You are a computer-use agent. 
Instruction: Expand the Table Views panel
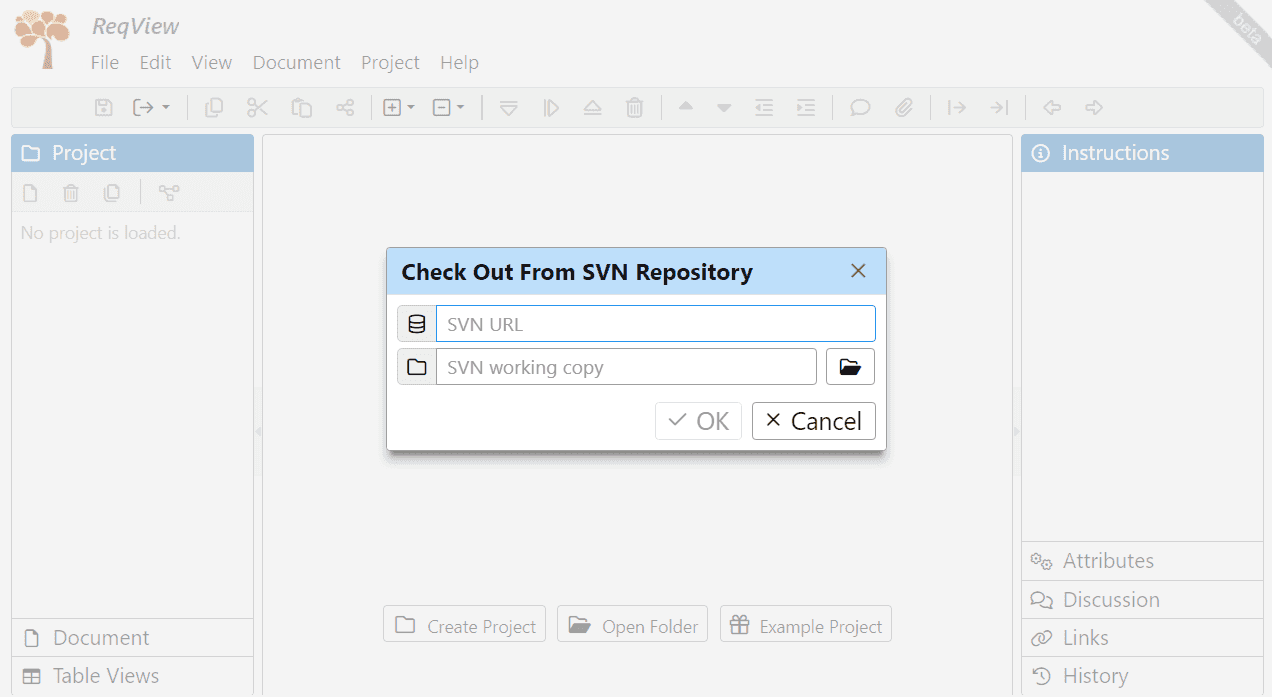point(132,676)
